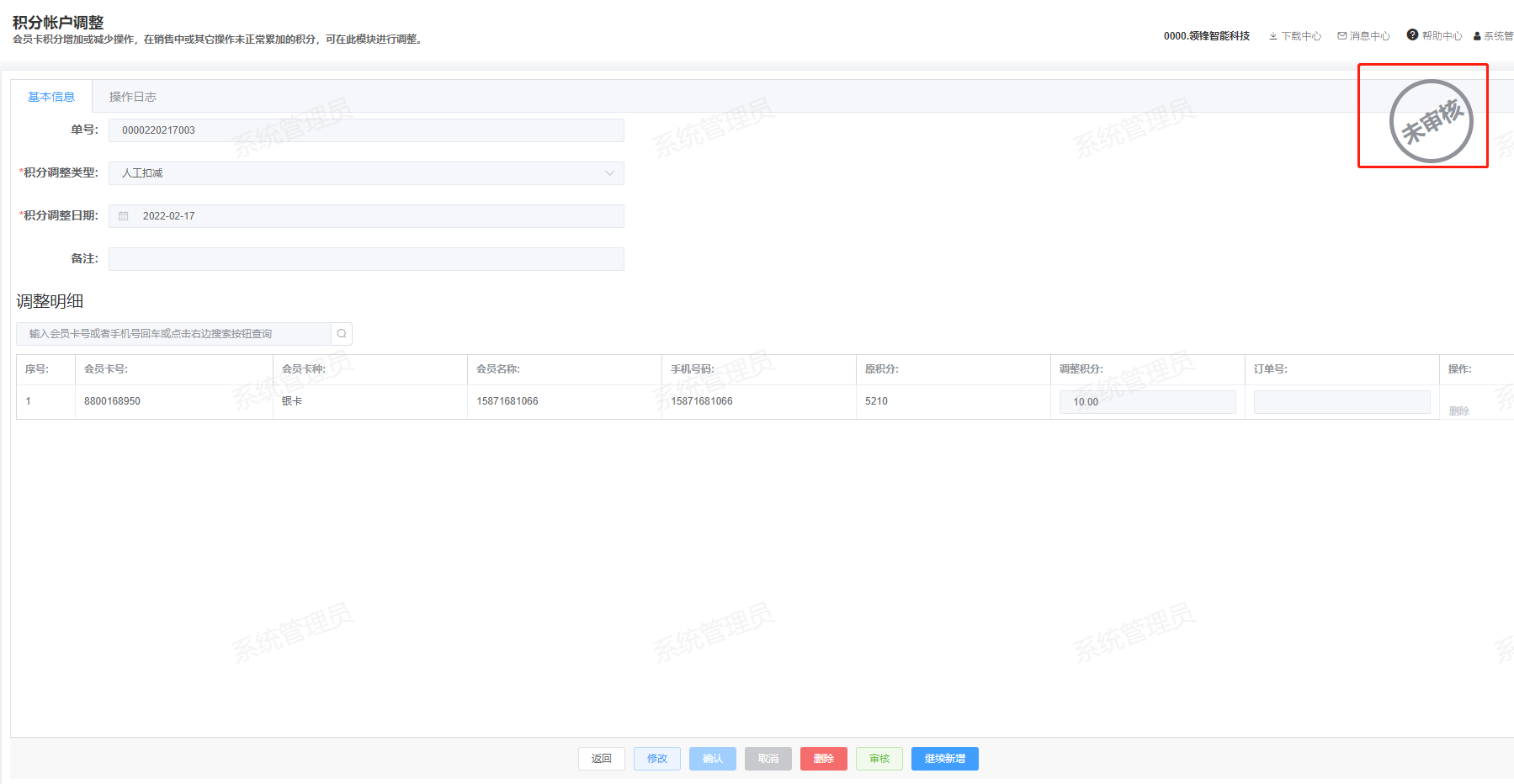The image size is (1514, 784).
Task: Click card number 8800168950
Action: (112, 401)
